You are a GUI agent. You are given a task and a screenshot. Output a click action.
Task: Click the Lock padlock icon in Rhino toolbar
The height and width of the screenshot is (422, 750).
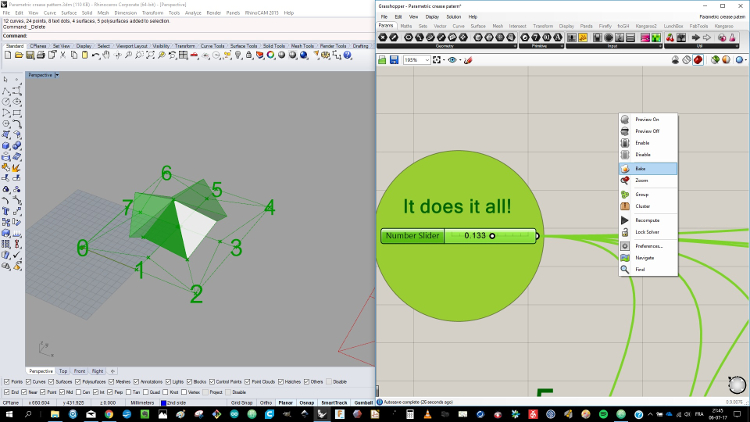coord(249,56)
